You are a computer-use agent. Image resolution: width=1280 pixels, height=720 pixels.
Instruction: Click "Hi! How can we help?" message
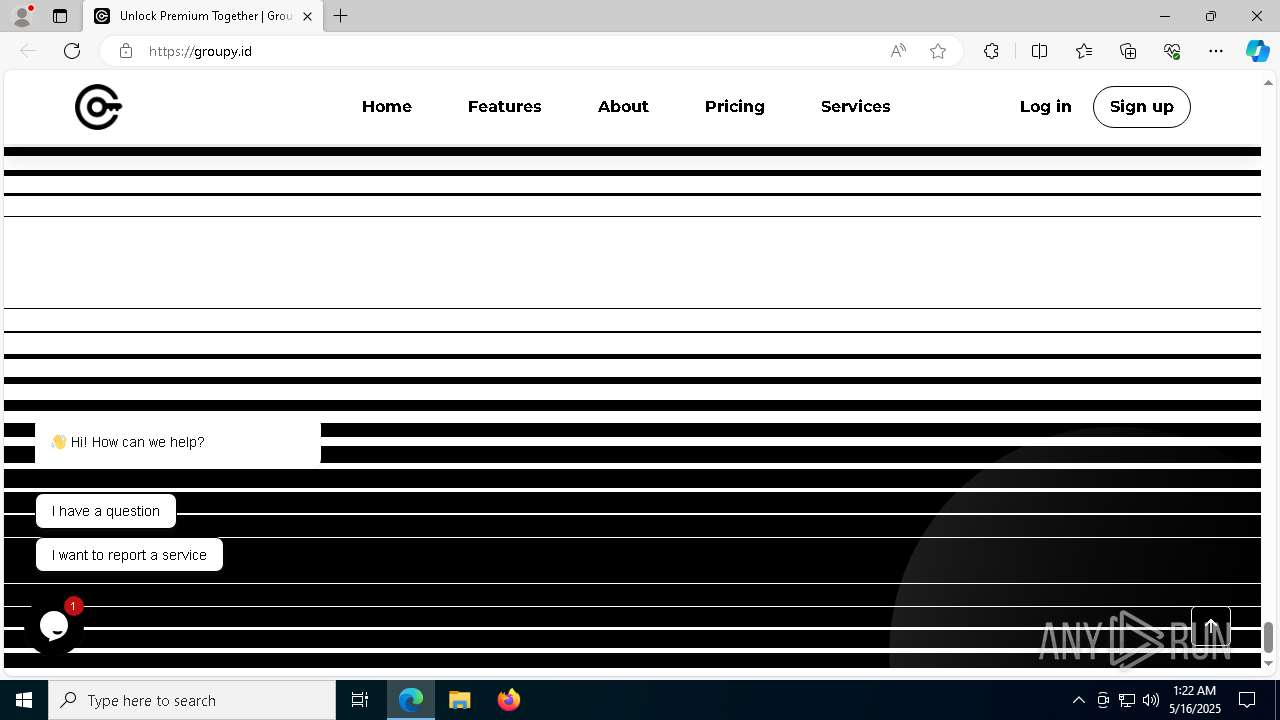click(178, 442)
